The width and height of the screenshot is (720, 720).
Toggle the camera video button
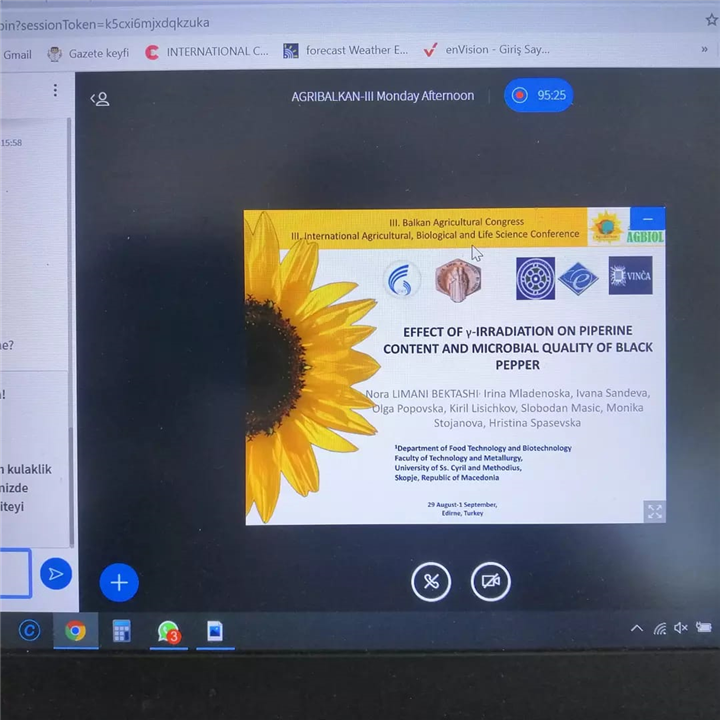490,582
